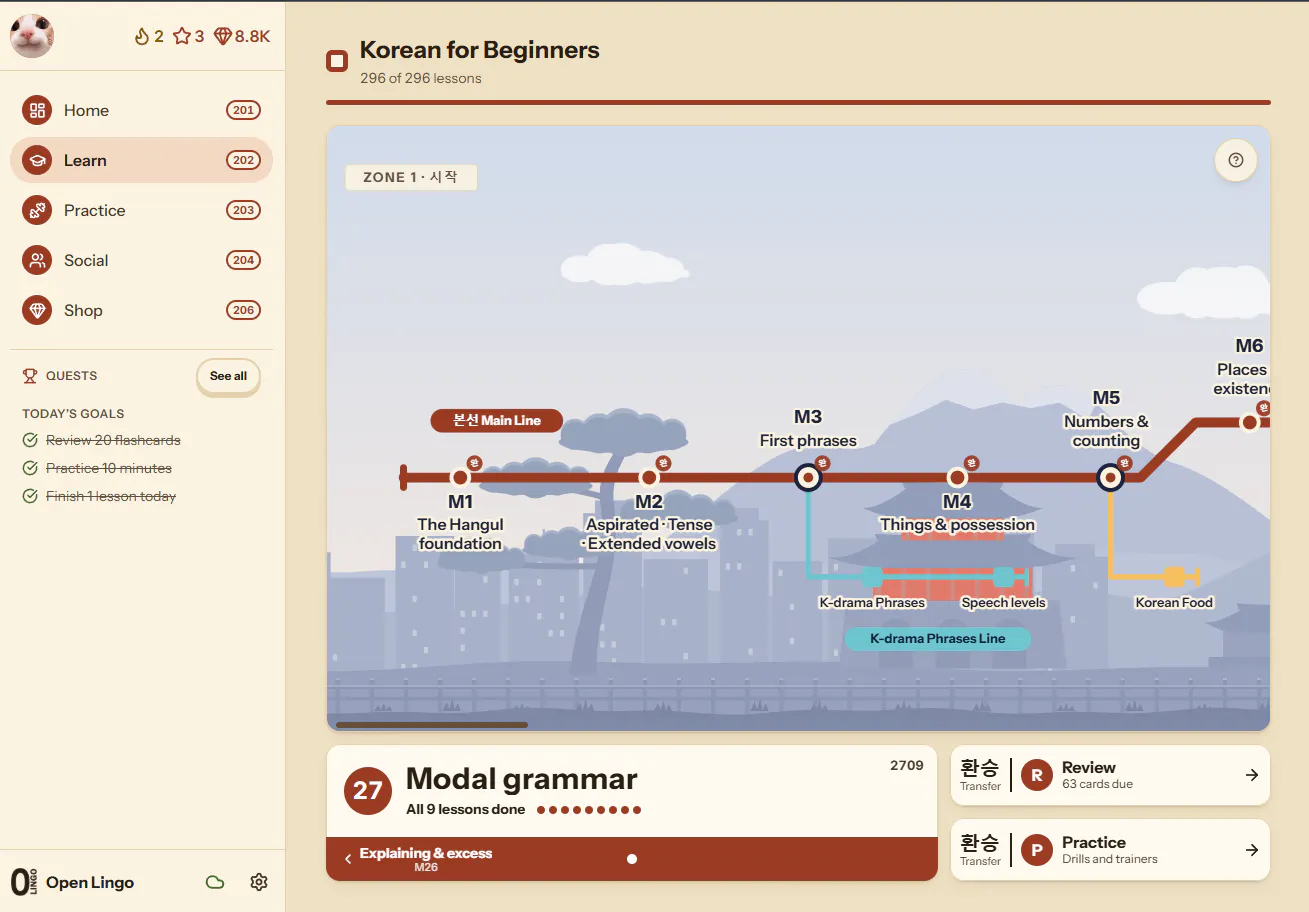Select the M4 Things & possession station
Viewport: 1309px width, 912px height.
point(957,478)
